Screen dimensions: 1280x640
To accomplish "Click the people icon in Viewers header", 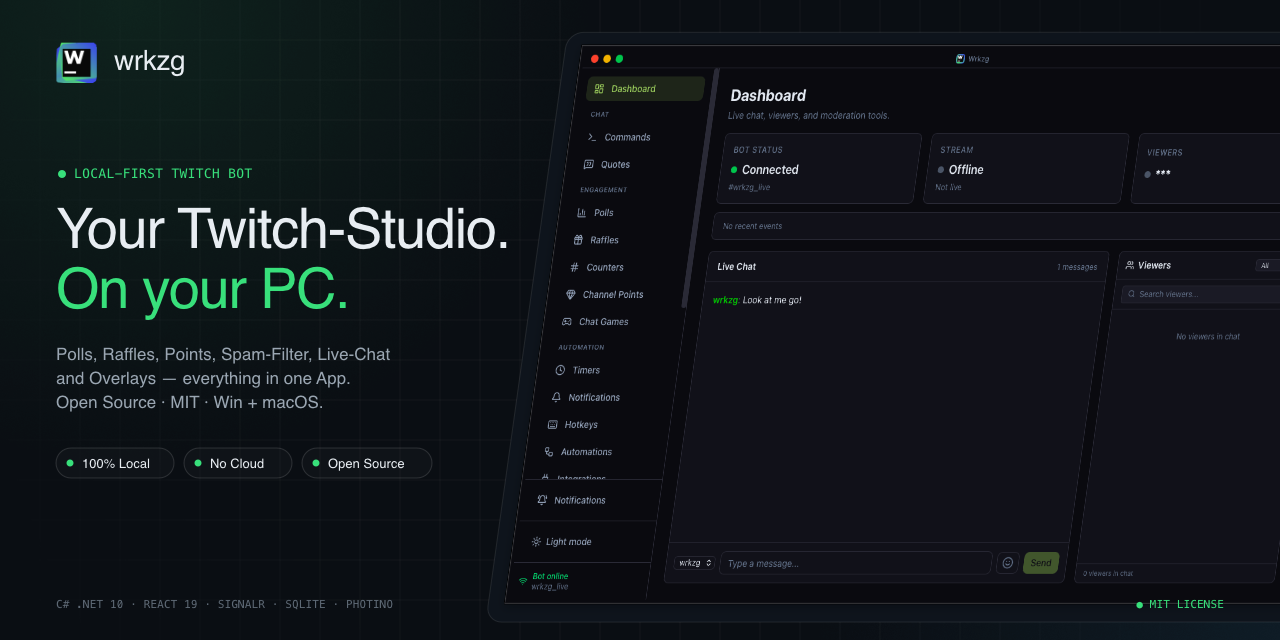I will pos(1130,265).
